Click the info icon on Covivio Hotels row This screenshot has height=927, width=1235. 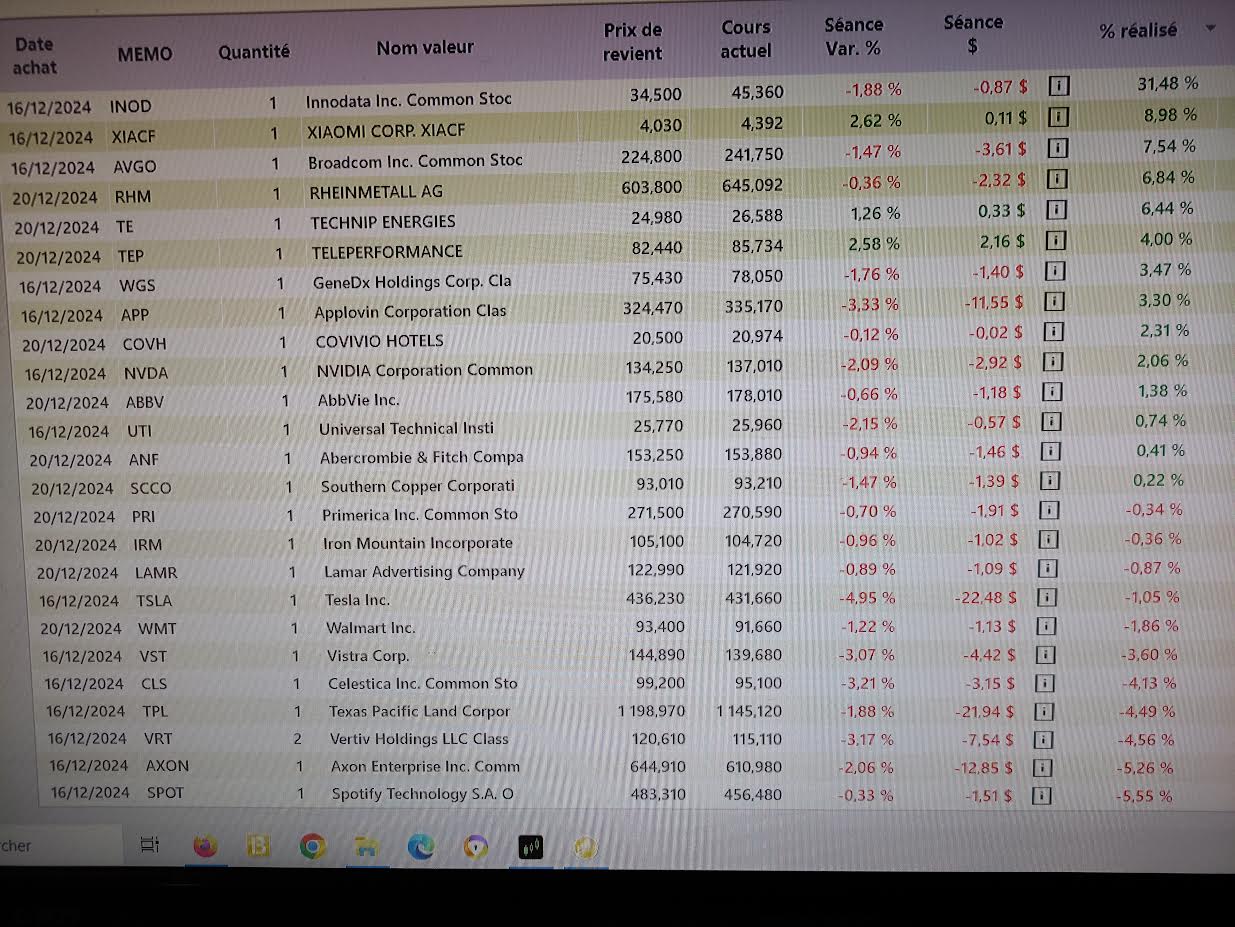[x=1054, y=331]
